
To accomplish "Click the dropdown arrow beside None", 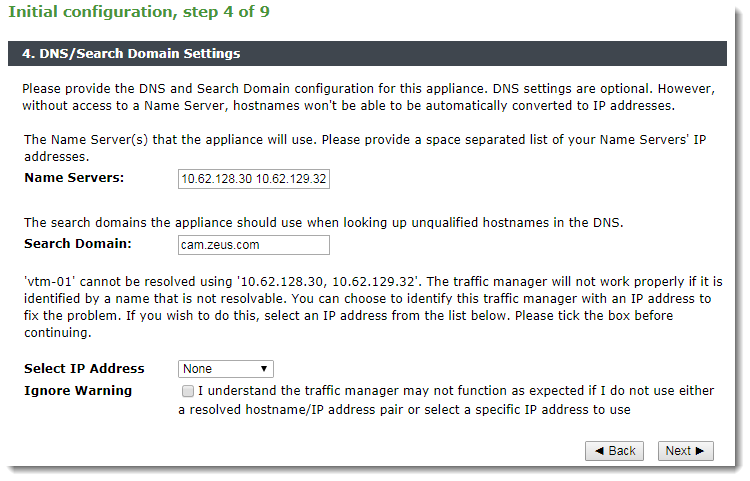I will tap(264, 369).
